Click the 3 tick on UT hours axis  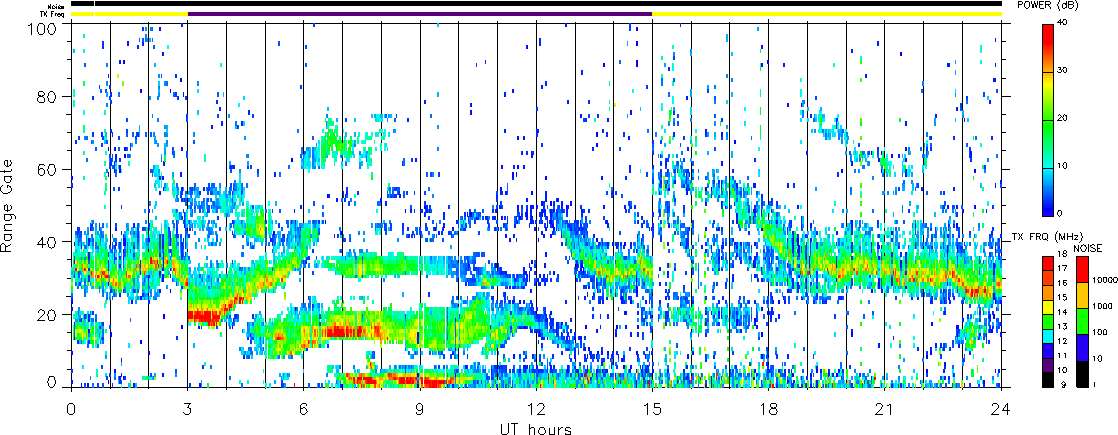point(188,409)
